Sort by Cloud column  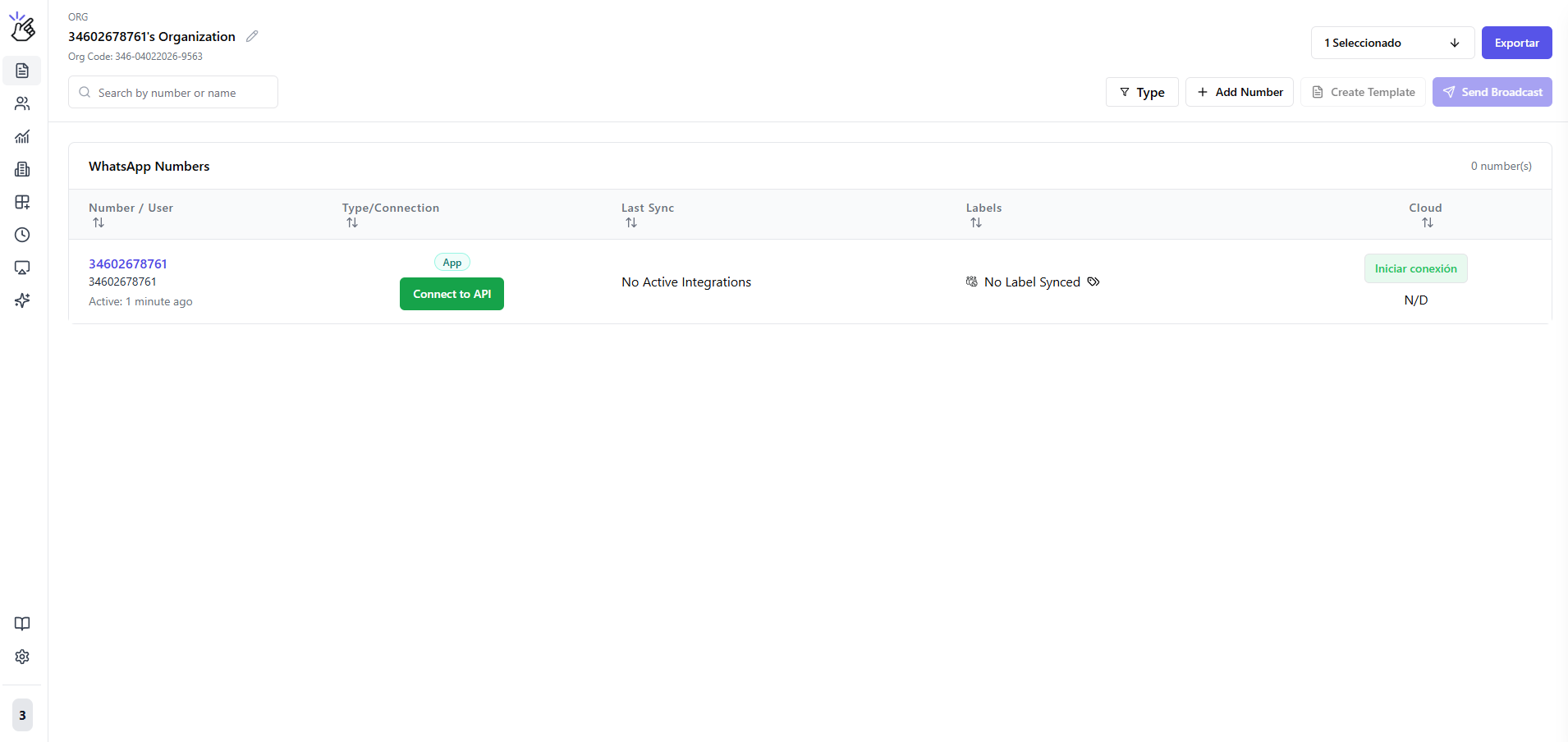1427,223
